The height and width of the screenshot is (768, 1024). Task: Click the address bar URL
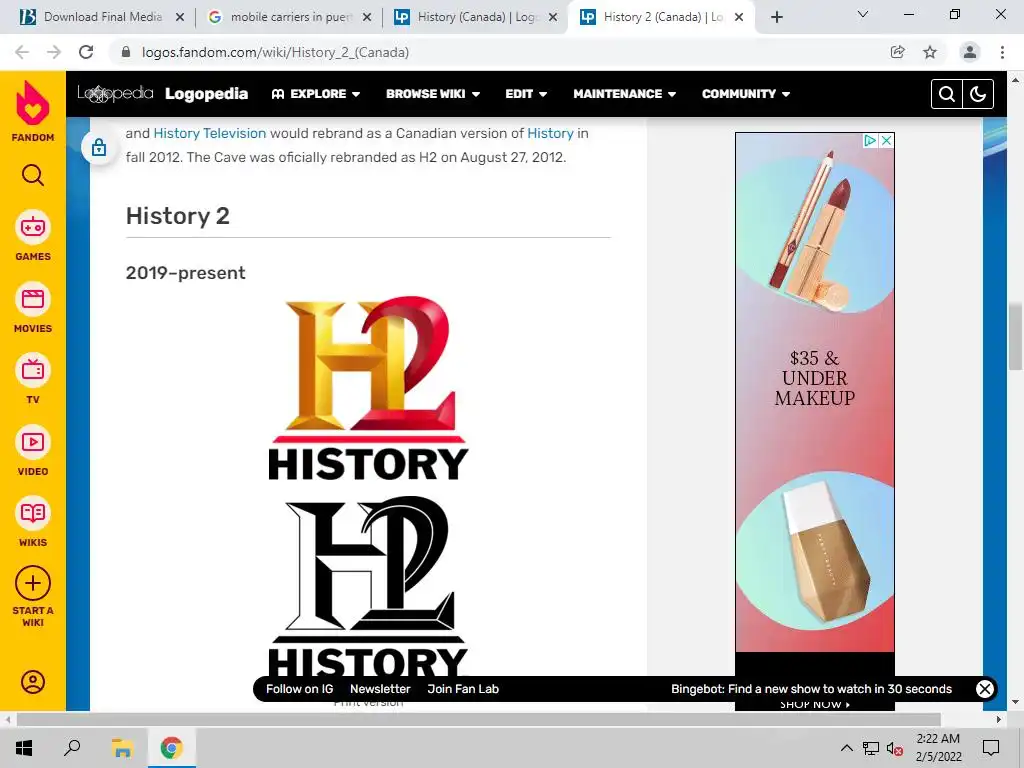pyautogui.click(x=276, y=52)
